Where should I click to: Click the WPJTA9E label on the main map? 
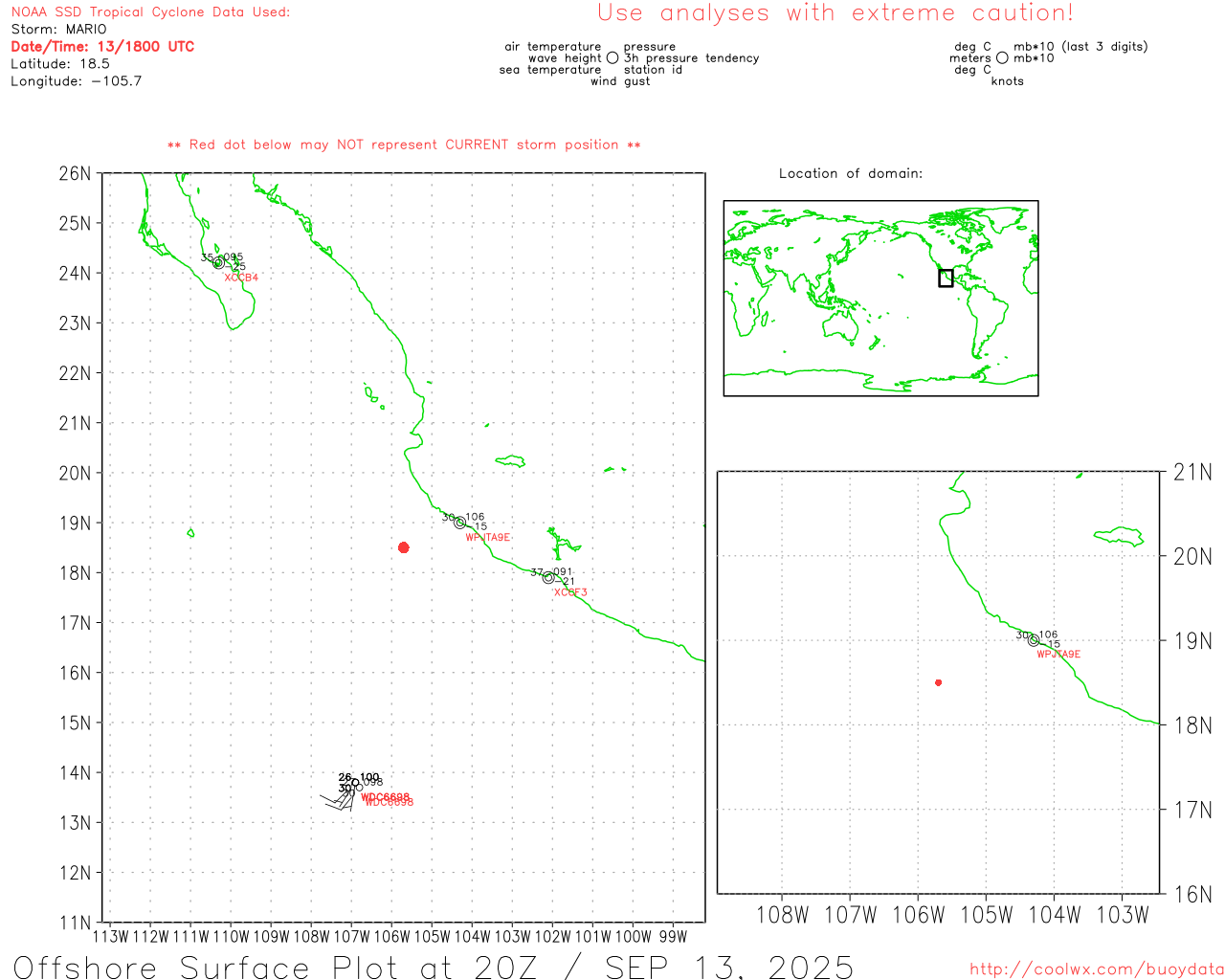pos(488,538)
